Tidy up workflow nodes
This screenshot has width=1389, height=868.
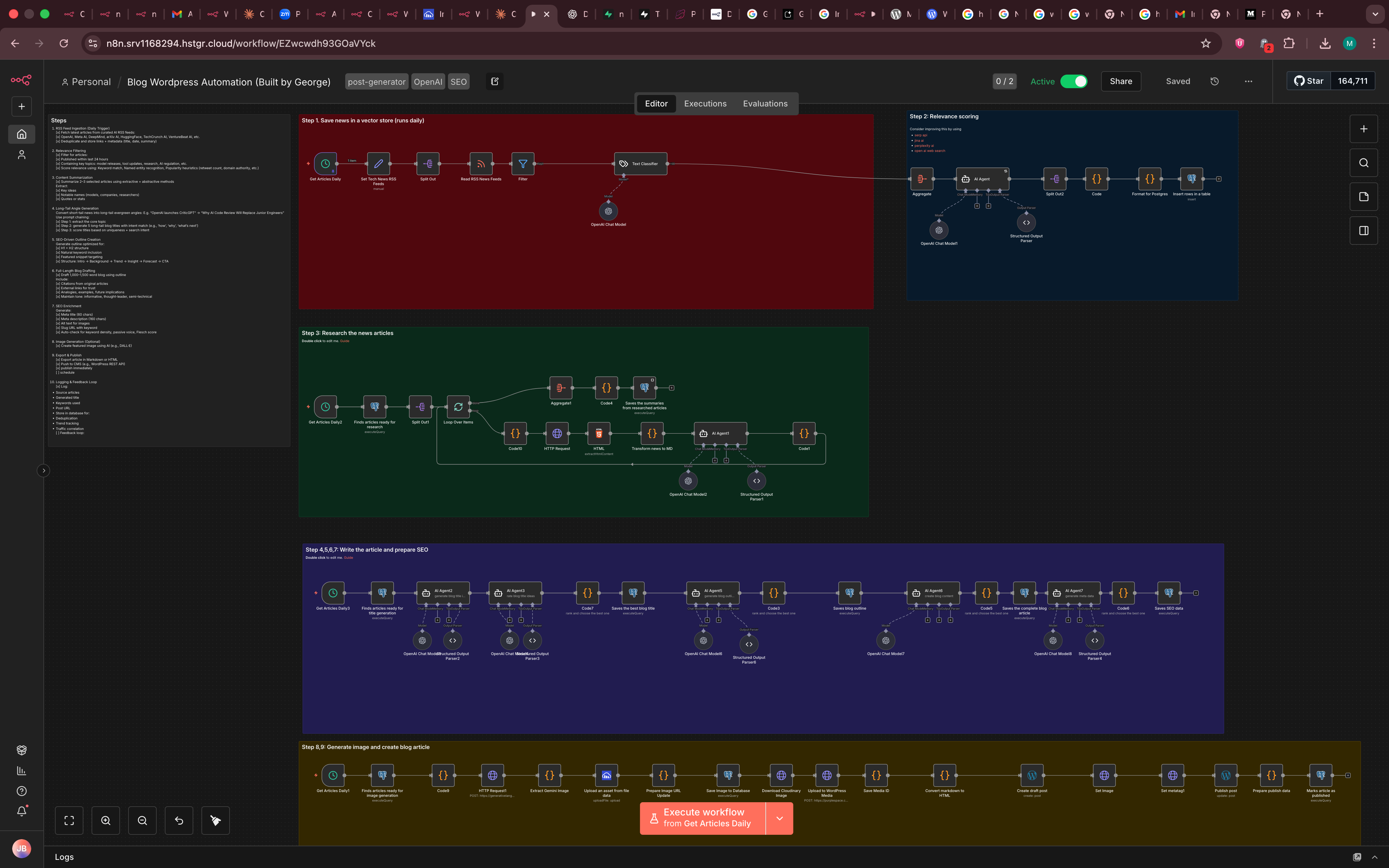216,820
